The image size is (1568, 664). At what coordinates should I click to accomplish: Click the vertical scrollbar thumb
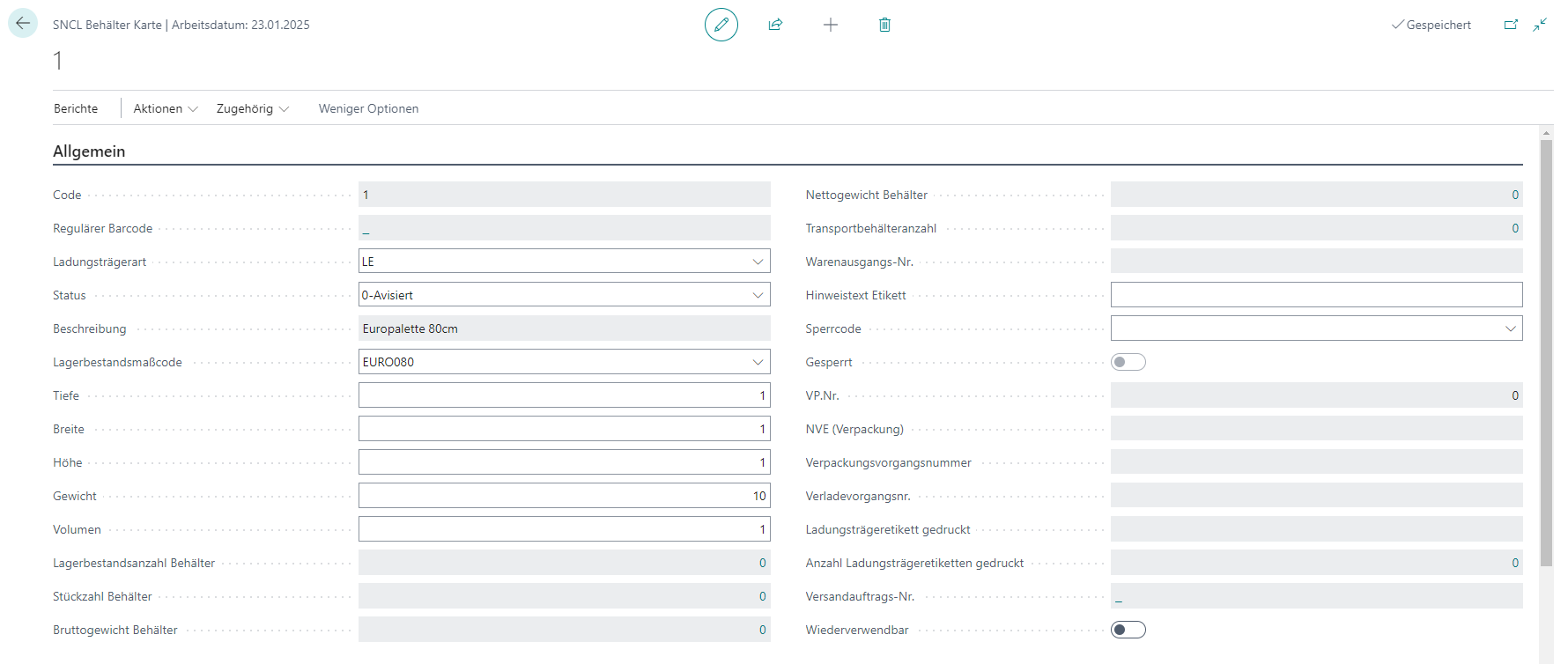[1546, 352]
